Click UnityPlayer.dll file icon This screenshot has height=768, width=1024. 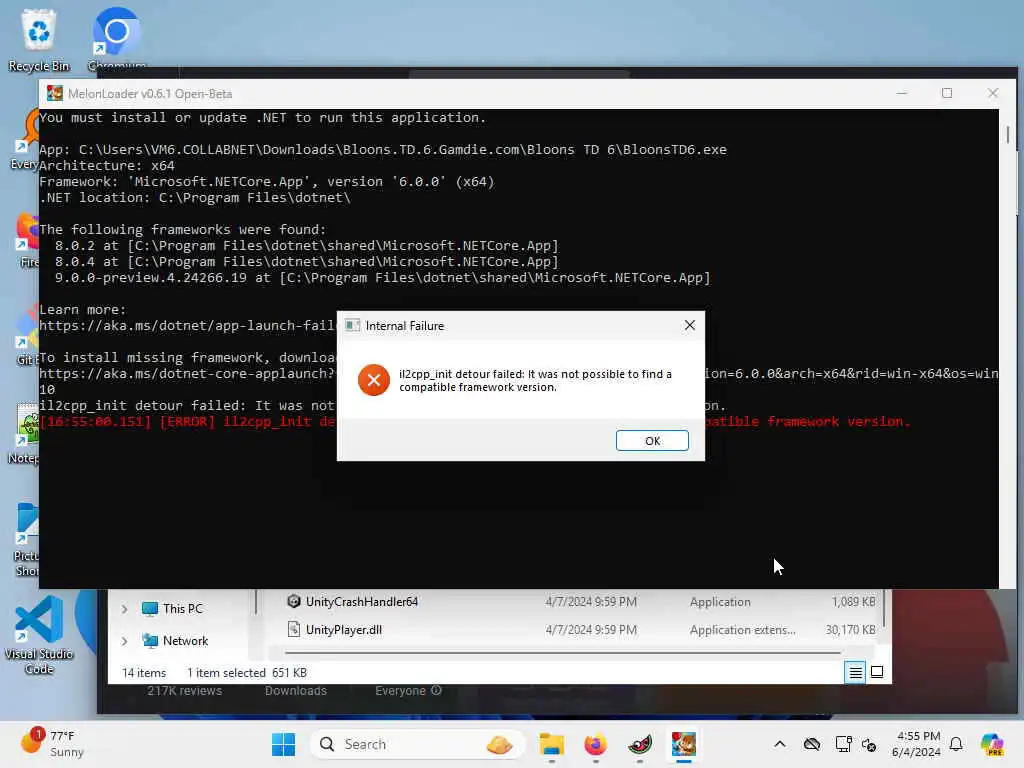pos(294,630)
